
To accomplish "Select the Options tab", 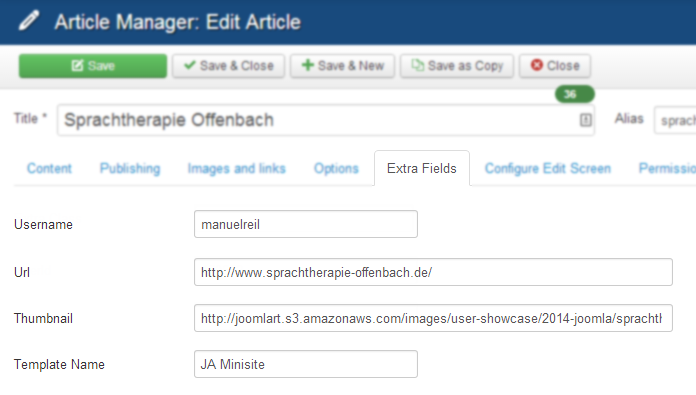I will (336, 168).
